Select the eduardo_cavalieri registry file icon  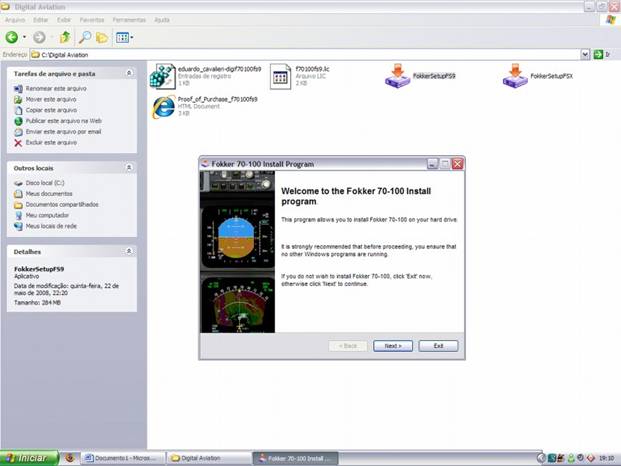pos(162,76)
